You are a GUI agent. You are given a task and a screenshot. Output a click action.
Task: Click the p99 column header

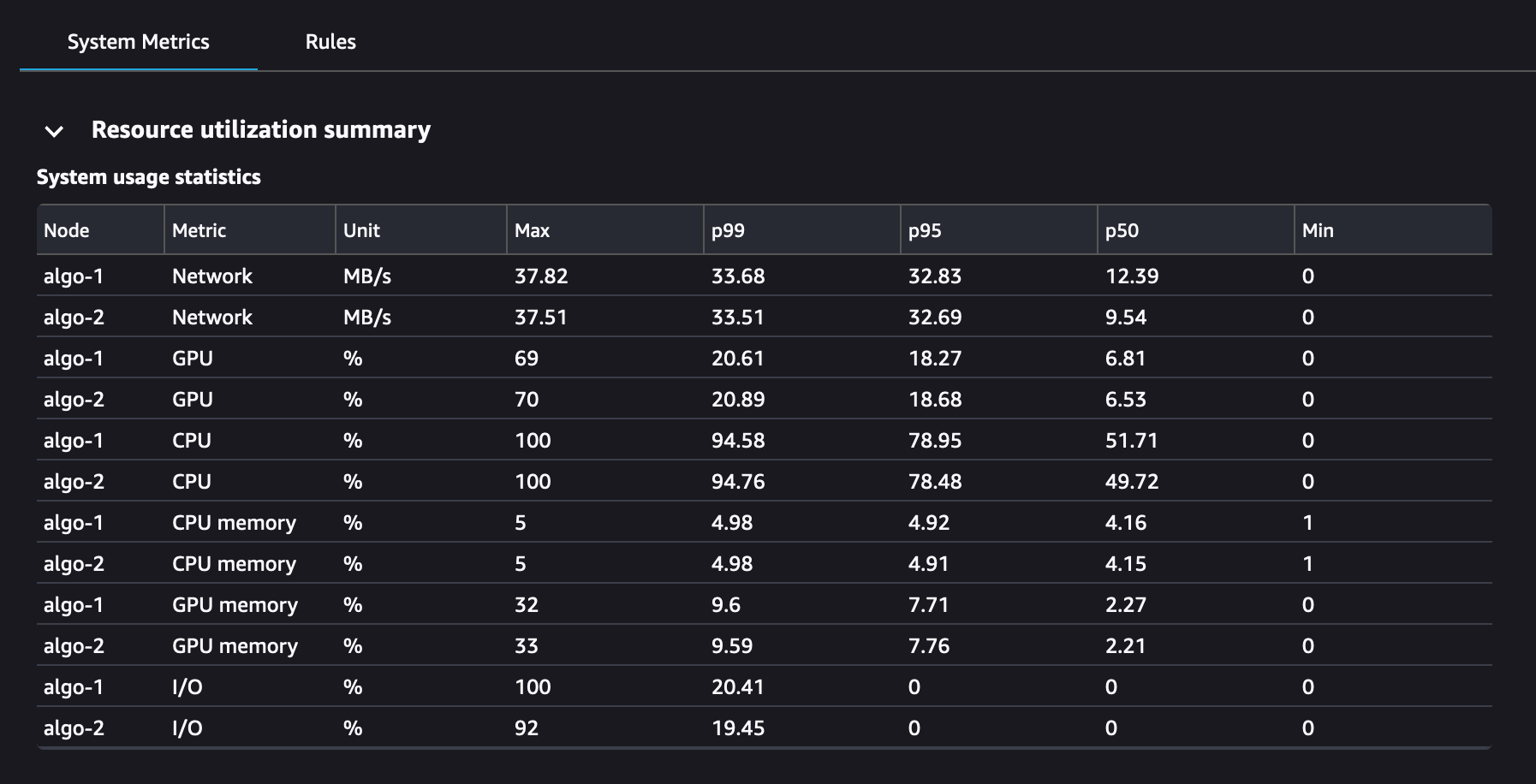[727, 229]
